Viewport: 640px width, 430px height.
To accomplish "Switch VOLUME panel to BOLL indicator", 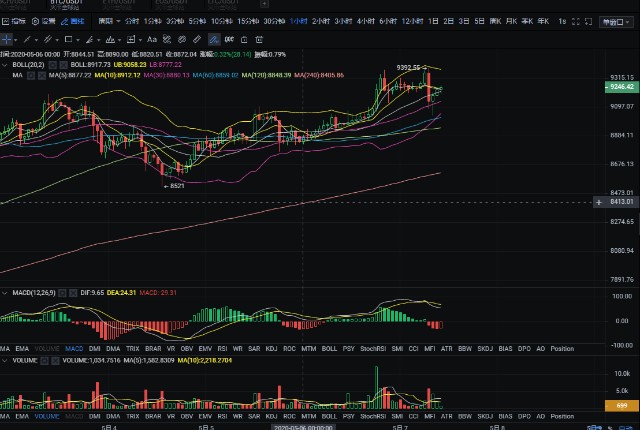I will pos(329,417).
